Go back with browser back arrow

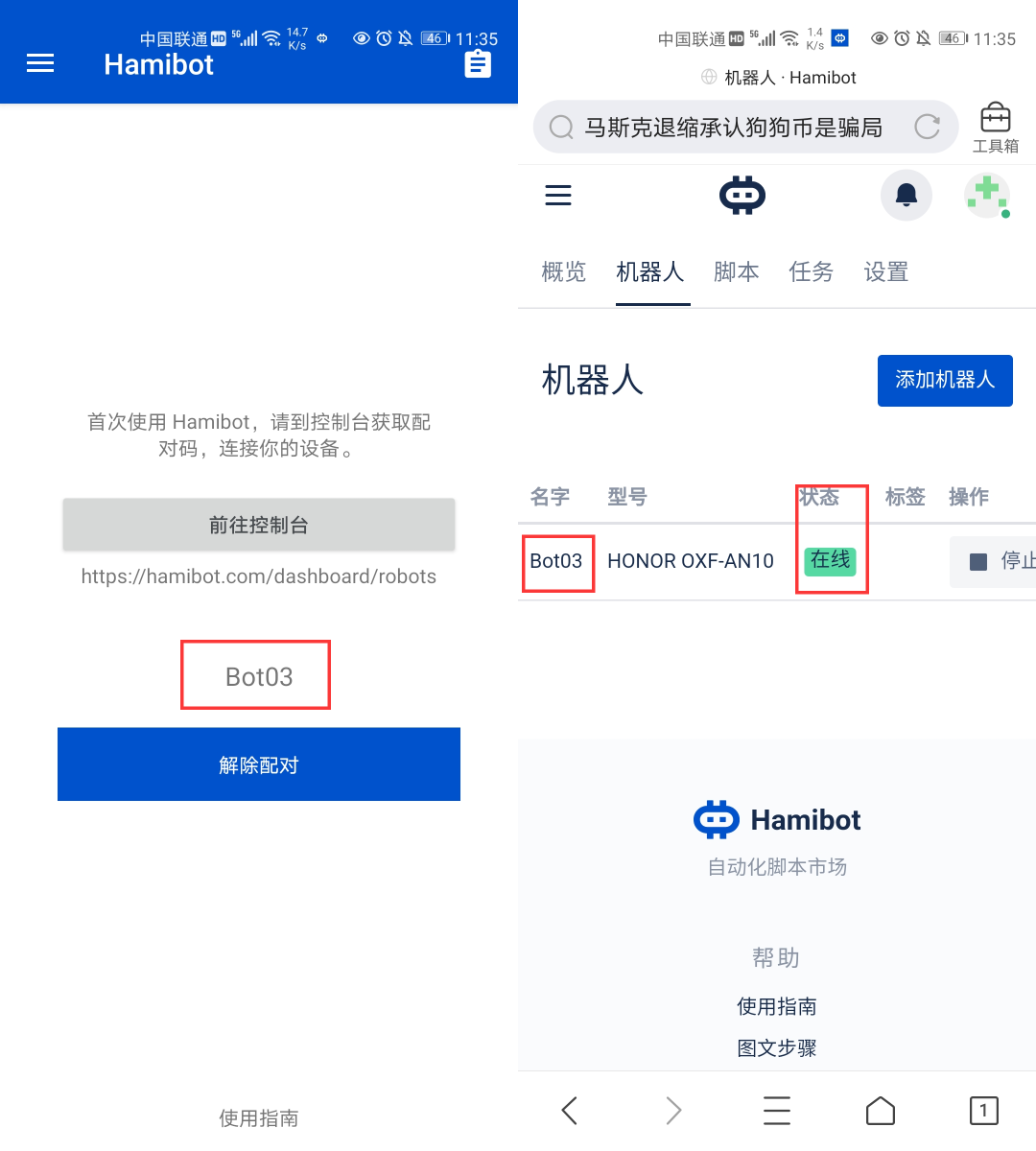[x=570, y=1111]
